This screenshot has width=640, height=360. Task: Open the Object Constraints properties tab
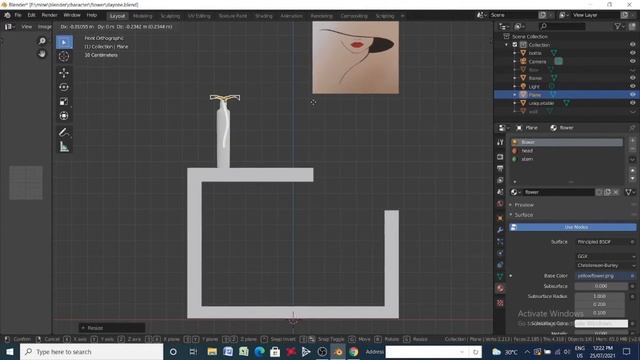click(500, 265)
